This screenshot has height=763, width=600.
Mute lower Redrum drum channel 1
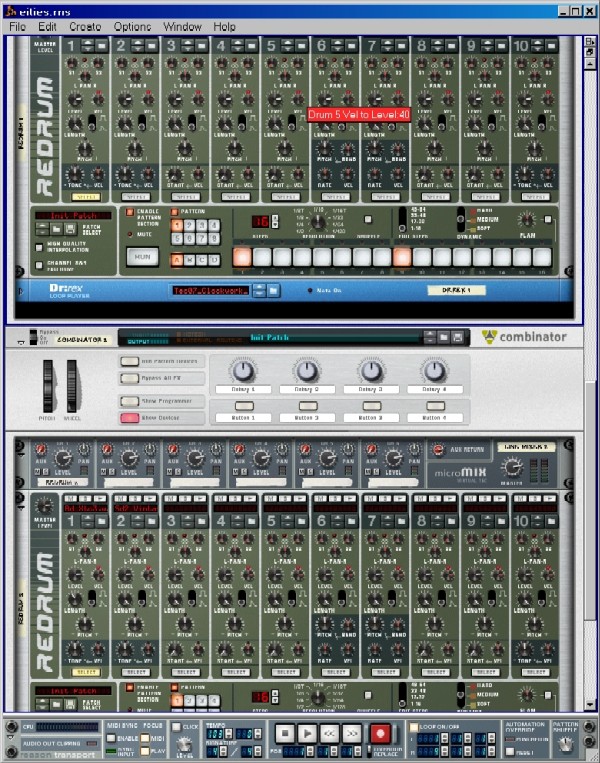coord(70,499)
